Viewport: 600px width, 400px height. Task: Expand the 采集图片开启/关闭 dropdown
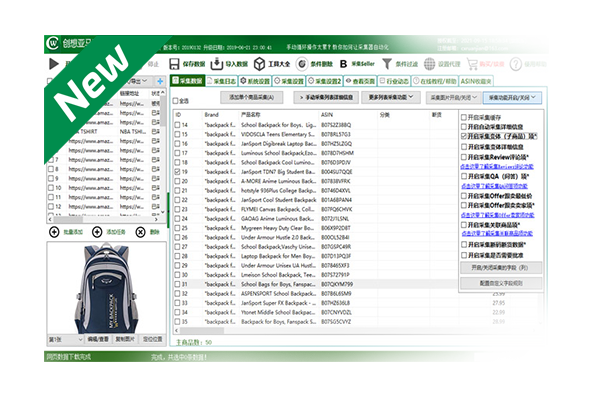pos(453,98)
